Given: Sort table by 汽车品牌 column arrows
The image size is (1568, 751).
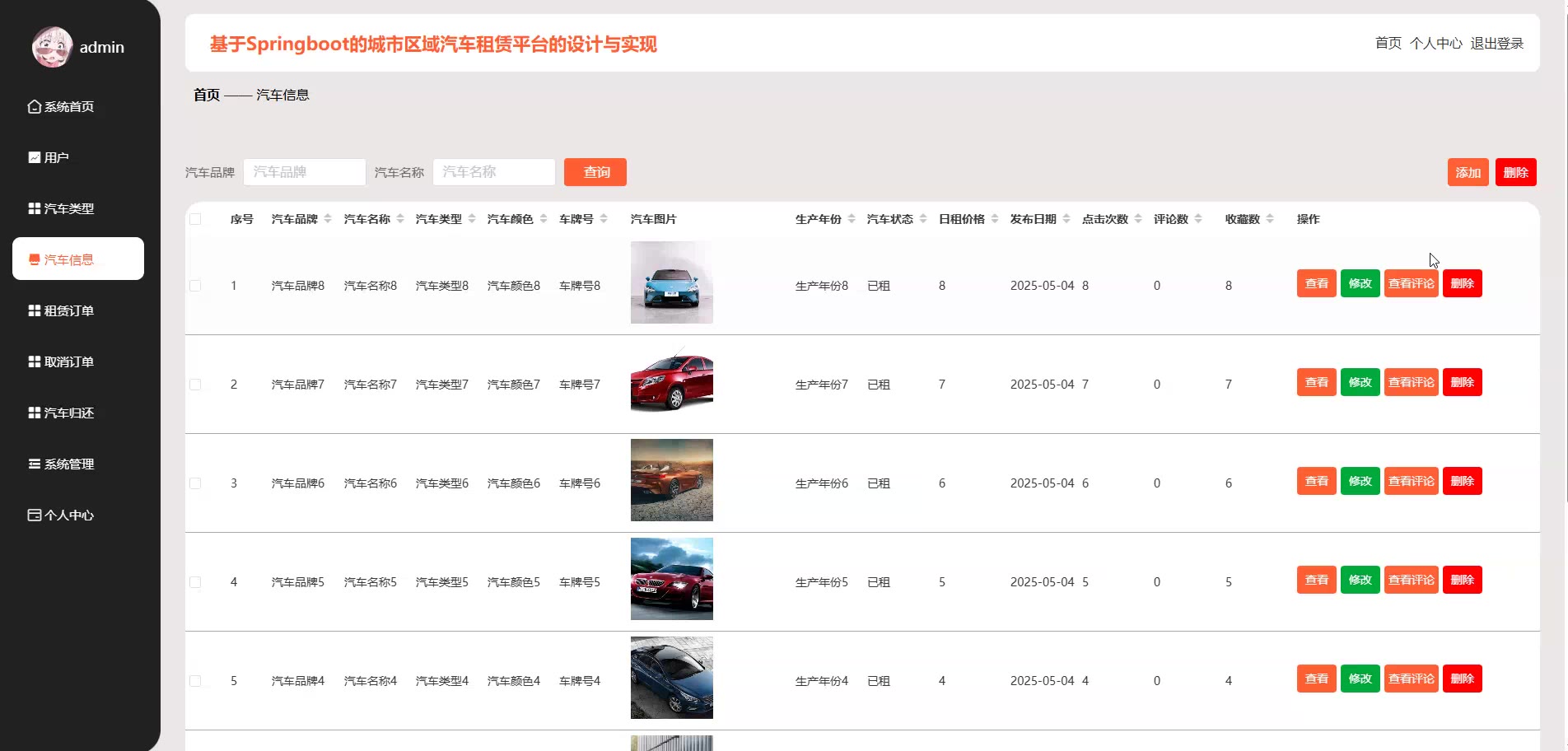Looking at the screenshot, I should point(328,219).
